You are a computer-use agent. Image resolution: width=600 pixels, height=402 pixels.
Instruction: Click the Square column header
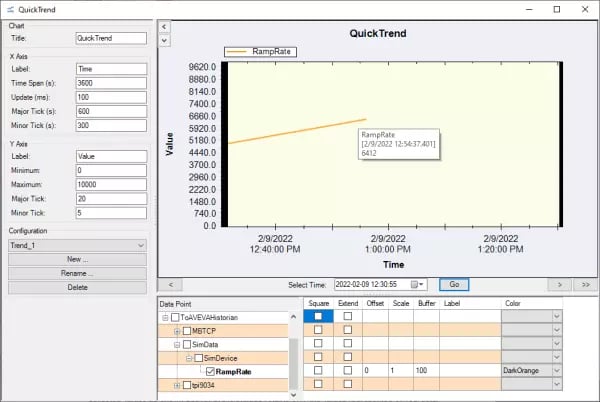click(318, 303)
